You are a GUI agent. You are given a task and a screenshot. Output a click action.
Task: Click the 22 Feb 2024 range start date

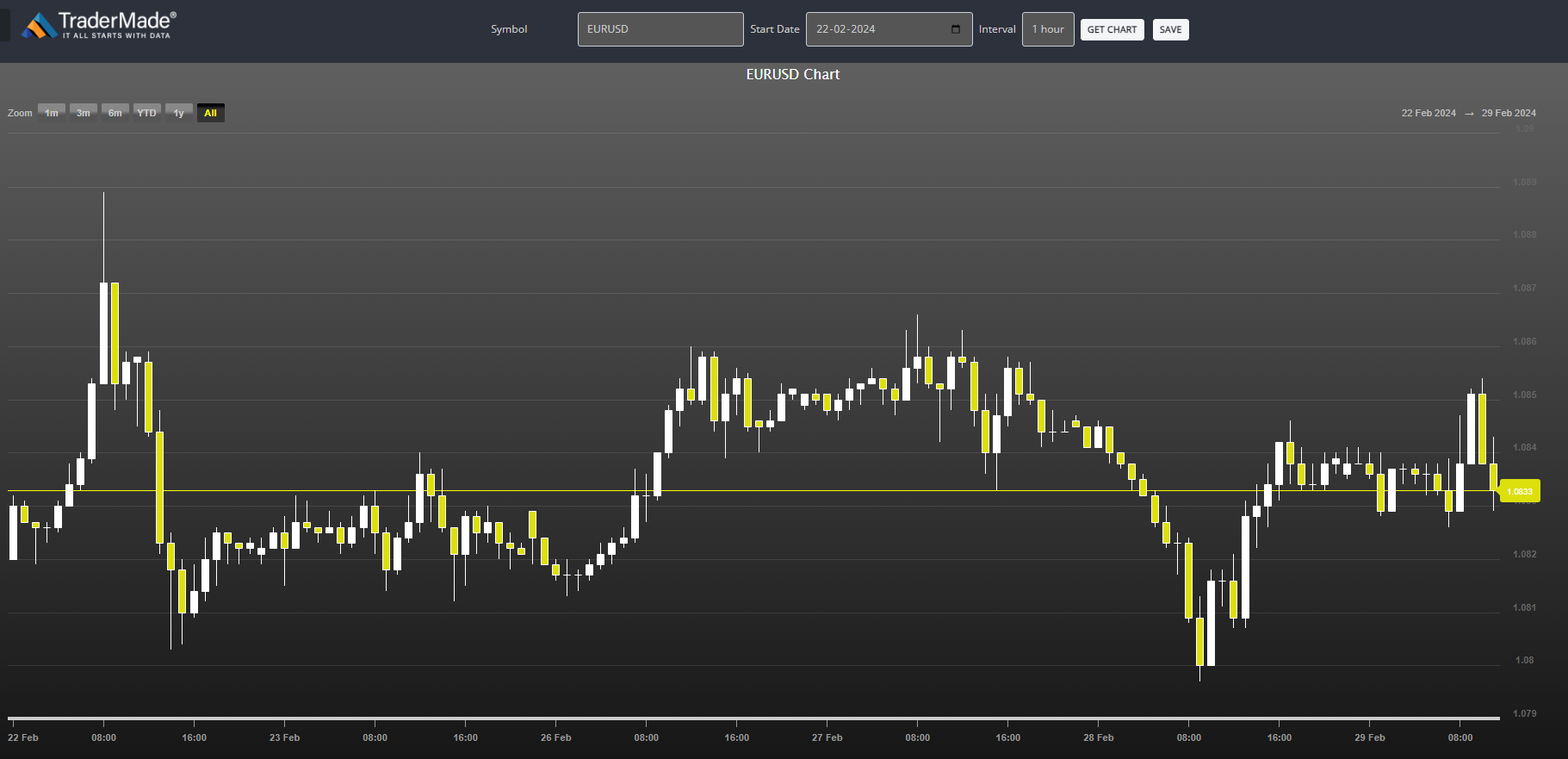point(1429,113)
